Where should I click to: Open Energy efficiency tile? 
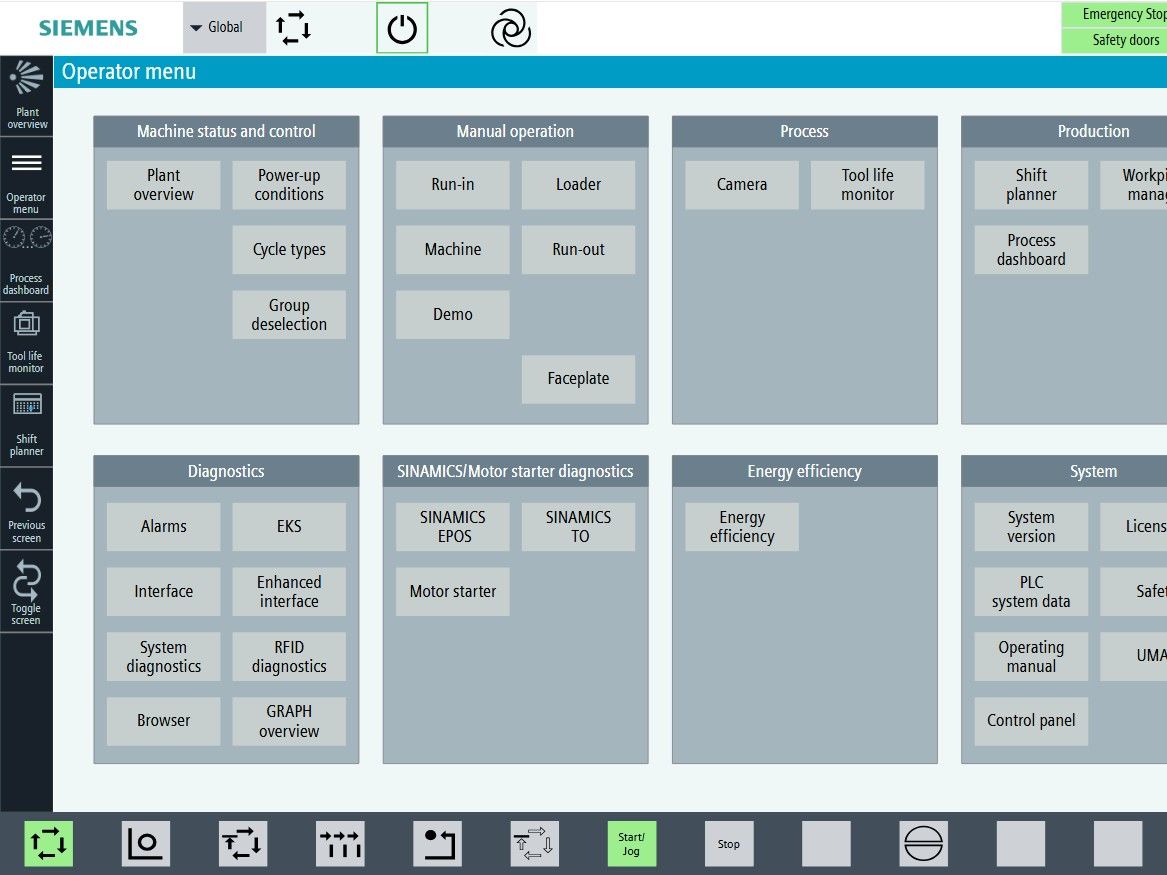click(x=742, y=527)
